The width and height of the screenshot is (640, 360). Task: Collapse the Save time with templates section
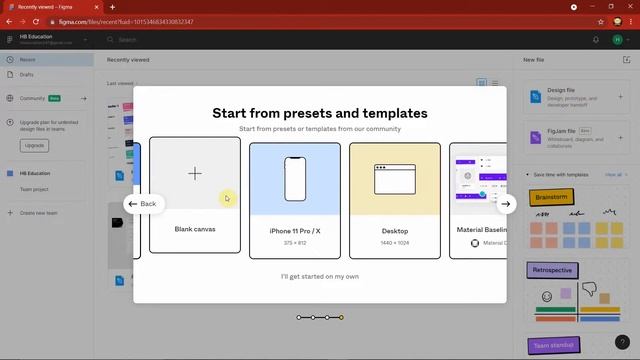click(527, 175)
